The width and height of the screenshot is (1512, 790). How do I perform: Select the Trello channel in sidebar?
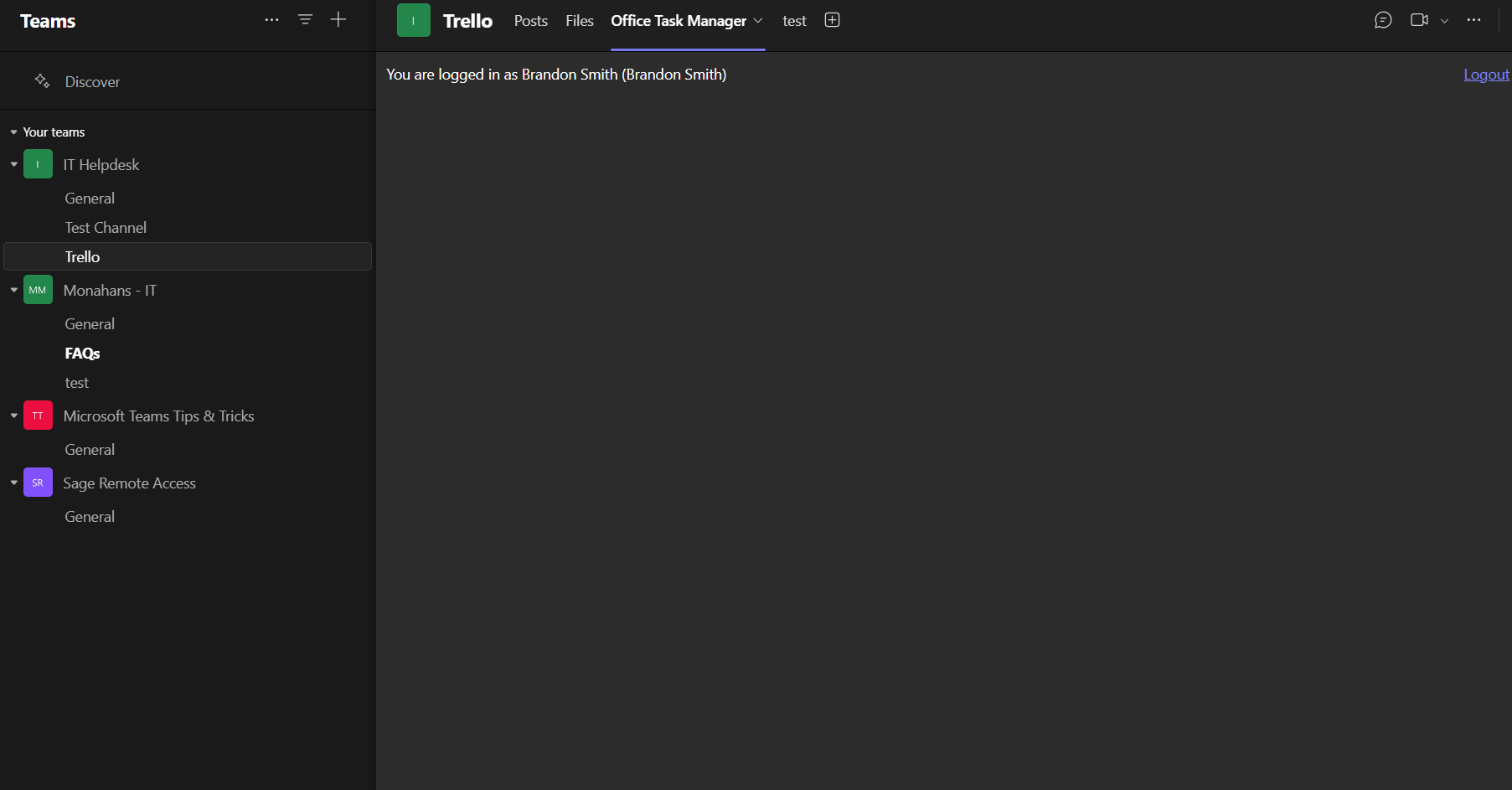188,256
